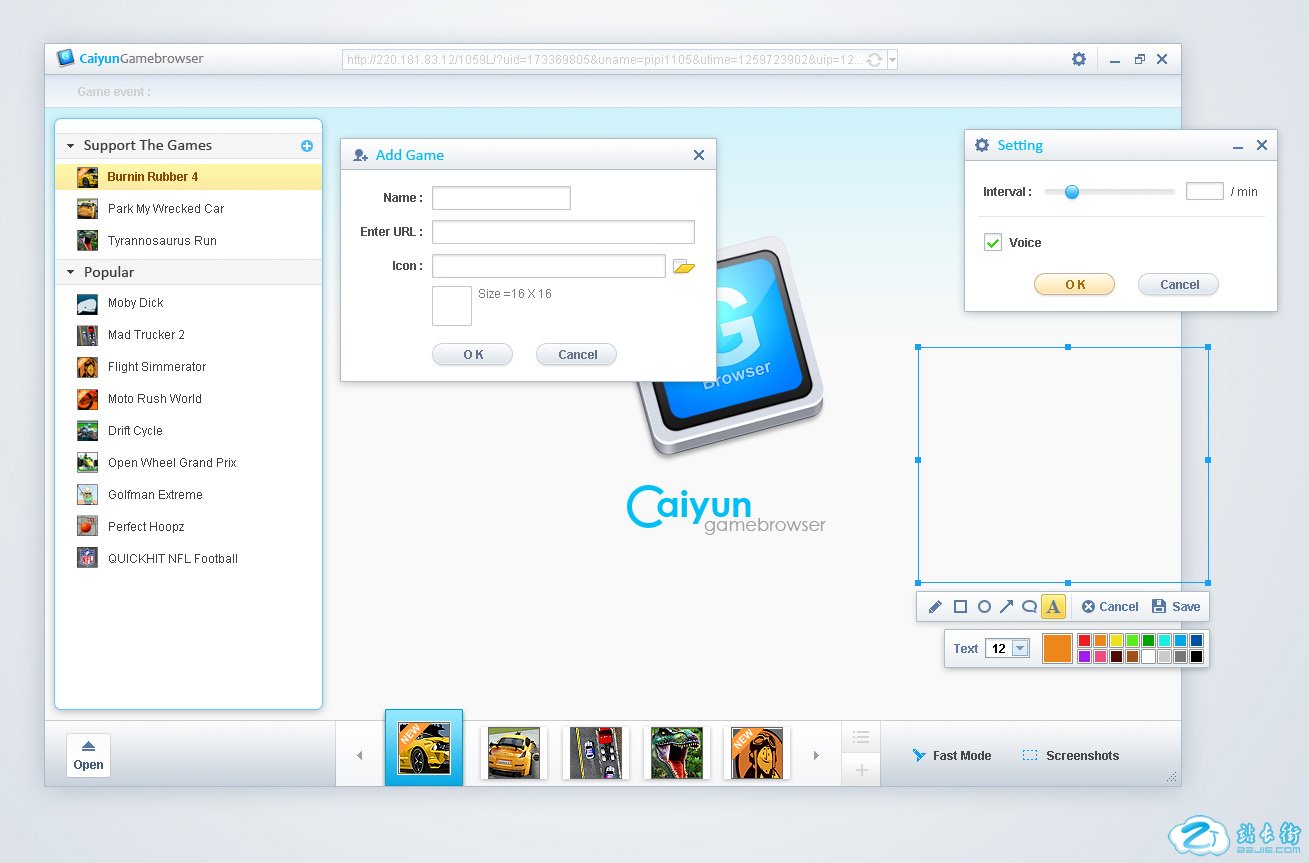Click the large orange current color swatch

point(1057,649)
